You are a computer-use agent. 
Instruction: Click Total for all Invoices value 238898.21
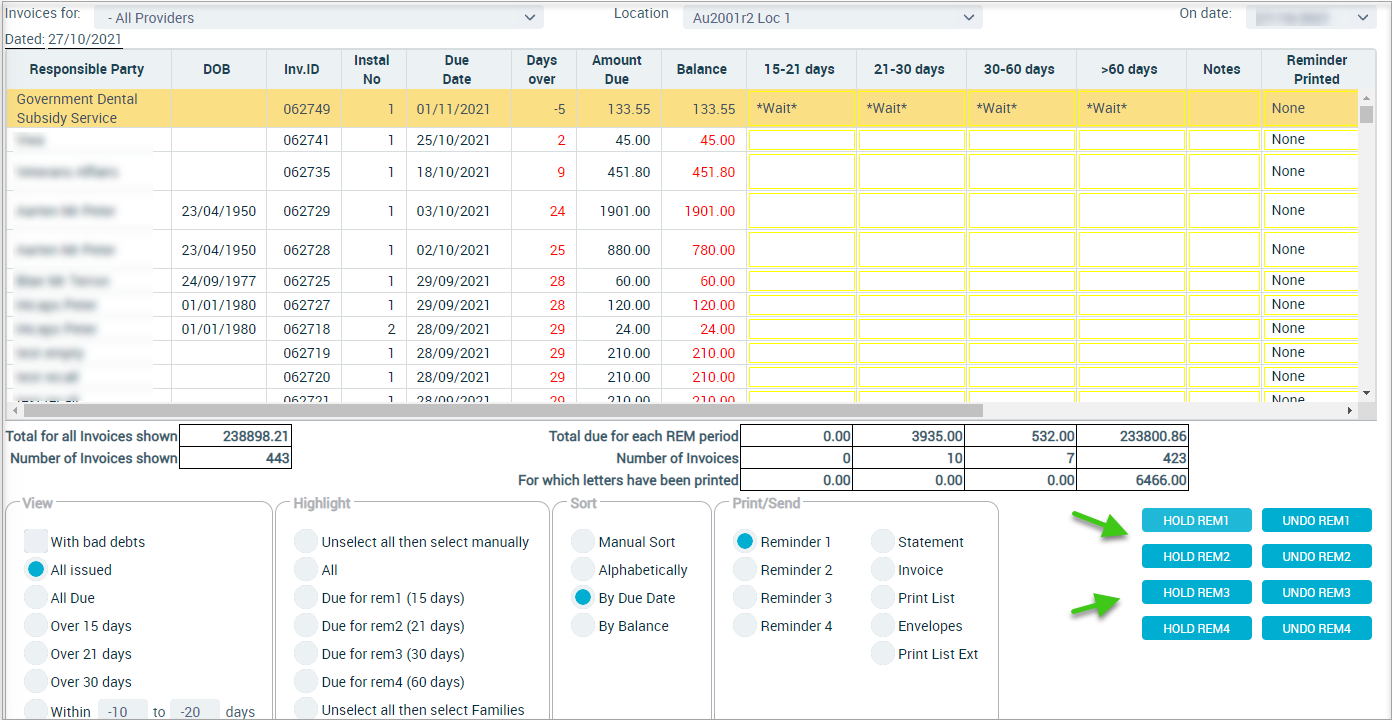(x=235, y=436)
